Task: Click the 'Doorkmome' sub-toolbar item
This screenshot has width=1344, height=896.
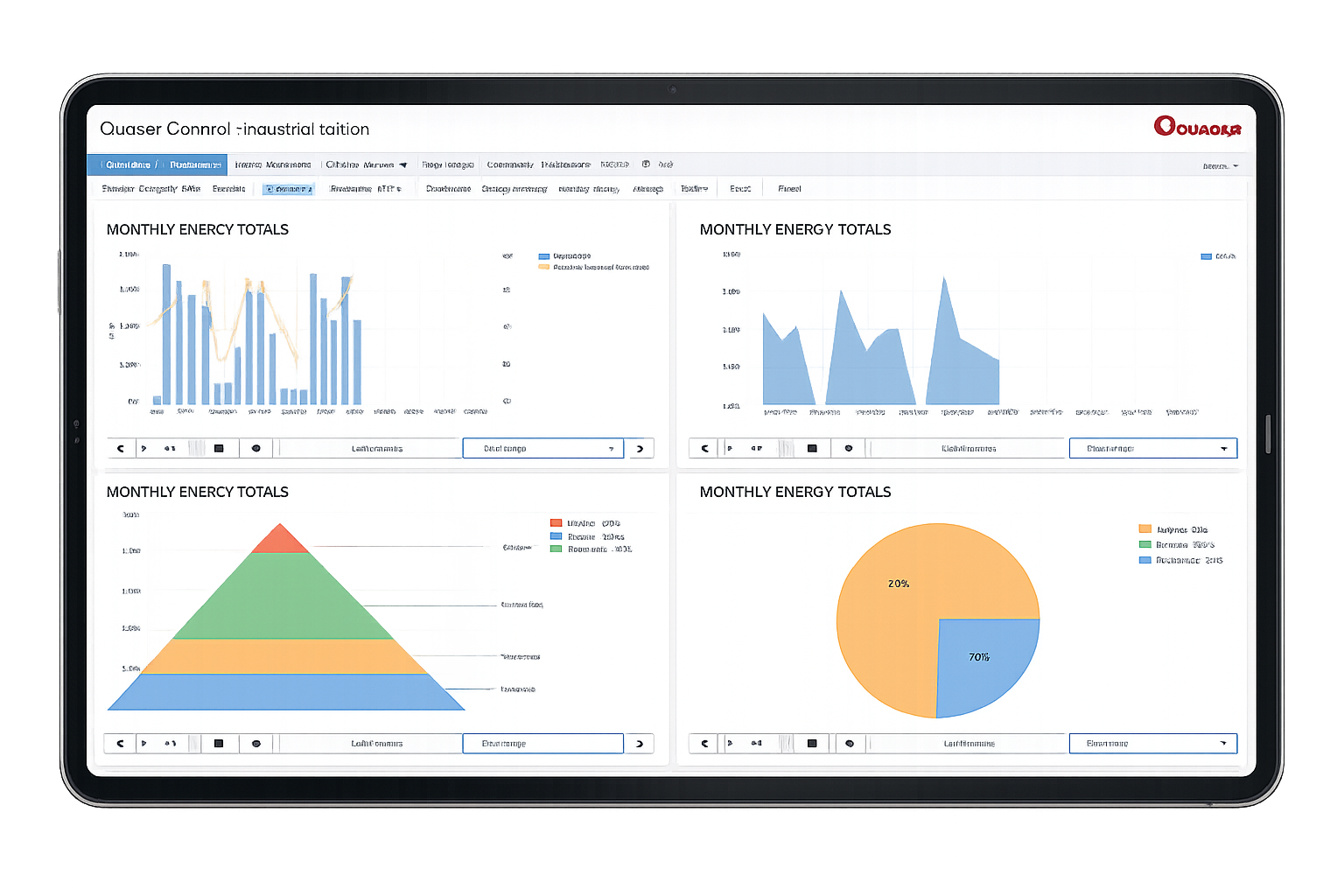Action: (x=448, y=189)
